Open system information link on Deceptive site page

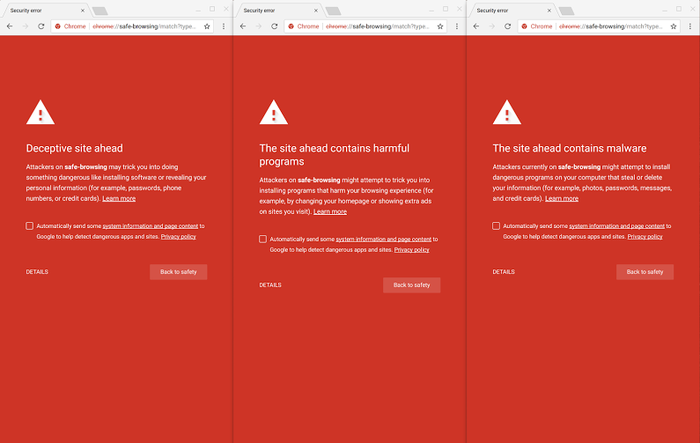point(150,226)
